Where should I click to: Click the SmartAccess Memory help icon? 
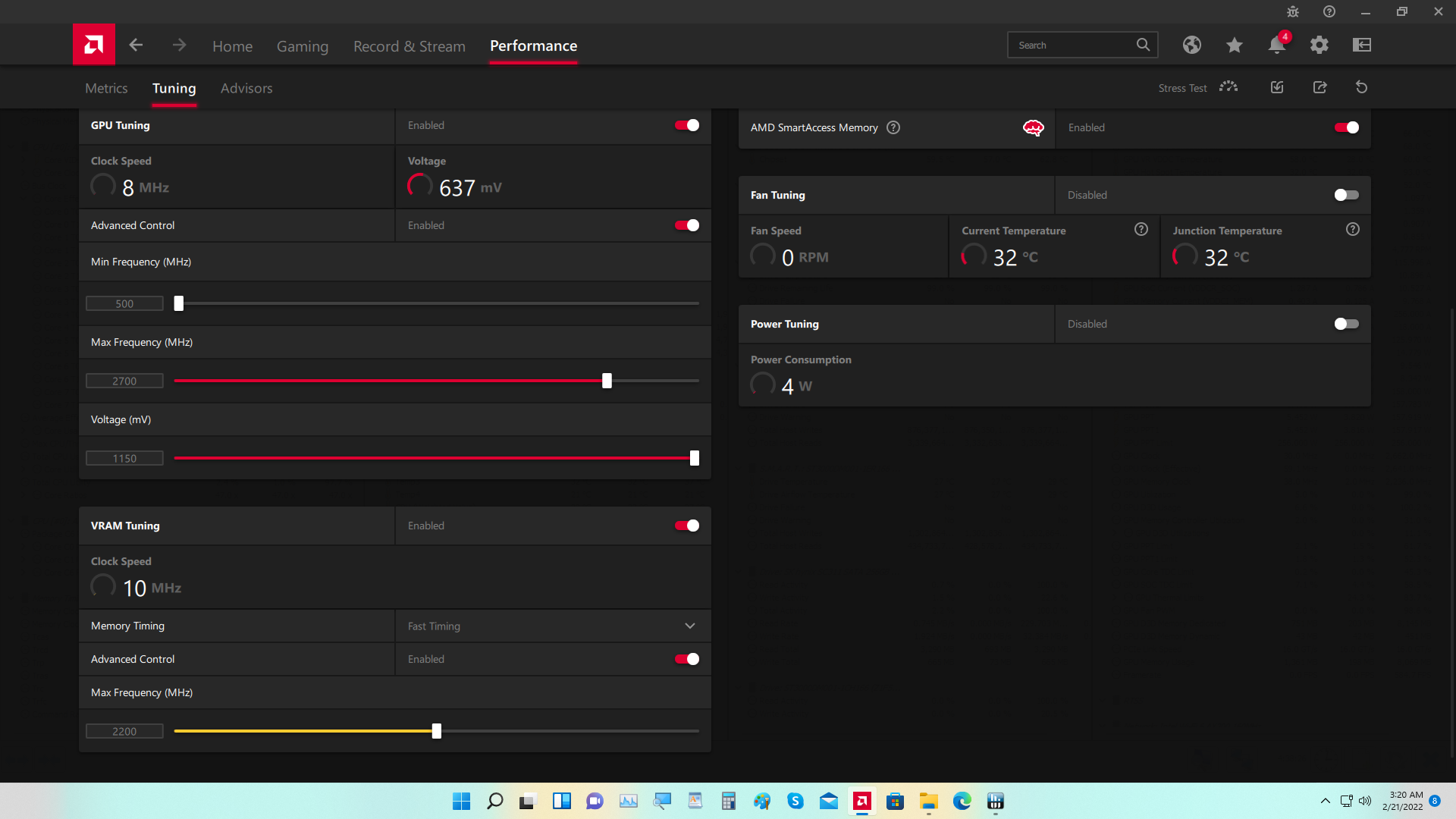tap(893, 127)
